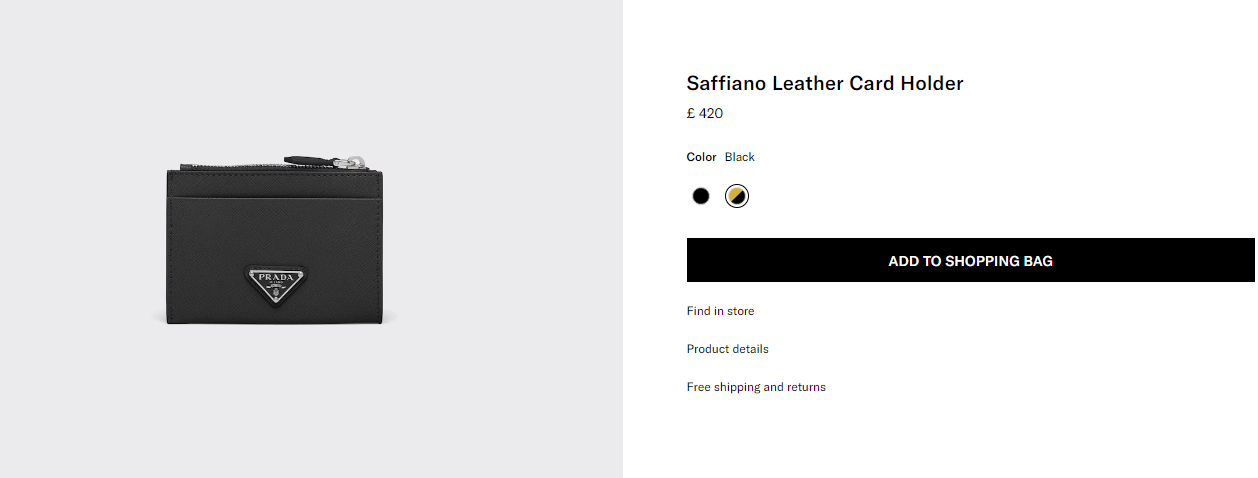Click the empty gray area left of the wallet
1258x478 pixels.
click(80, 240)
